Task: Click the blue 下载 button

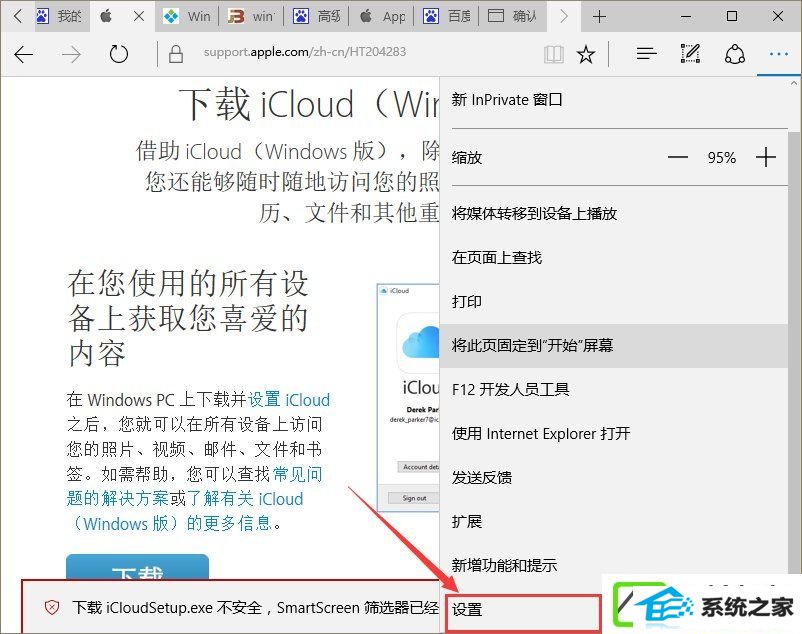Action: 138,567
